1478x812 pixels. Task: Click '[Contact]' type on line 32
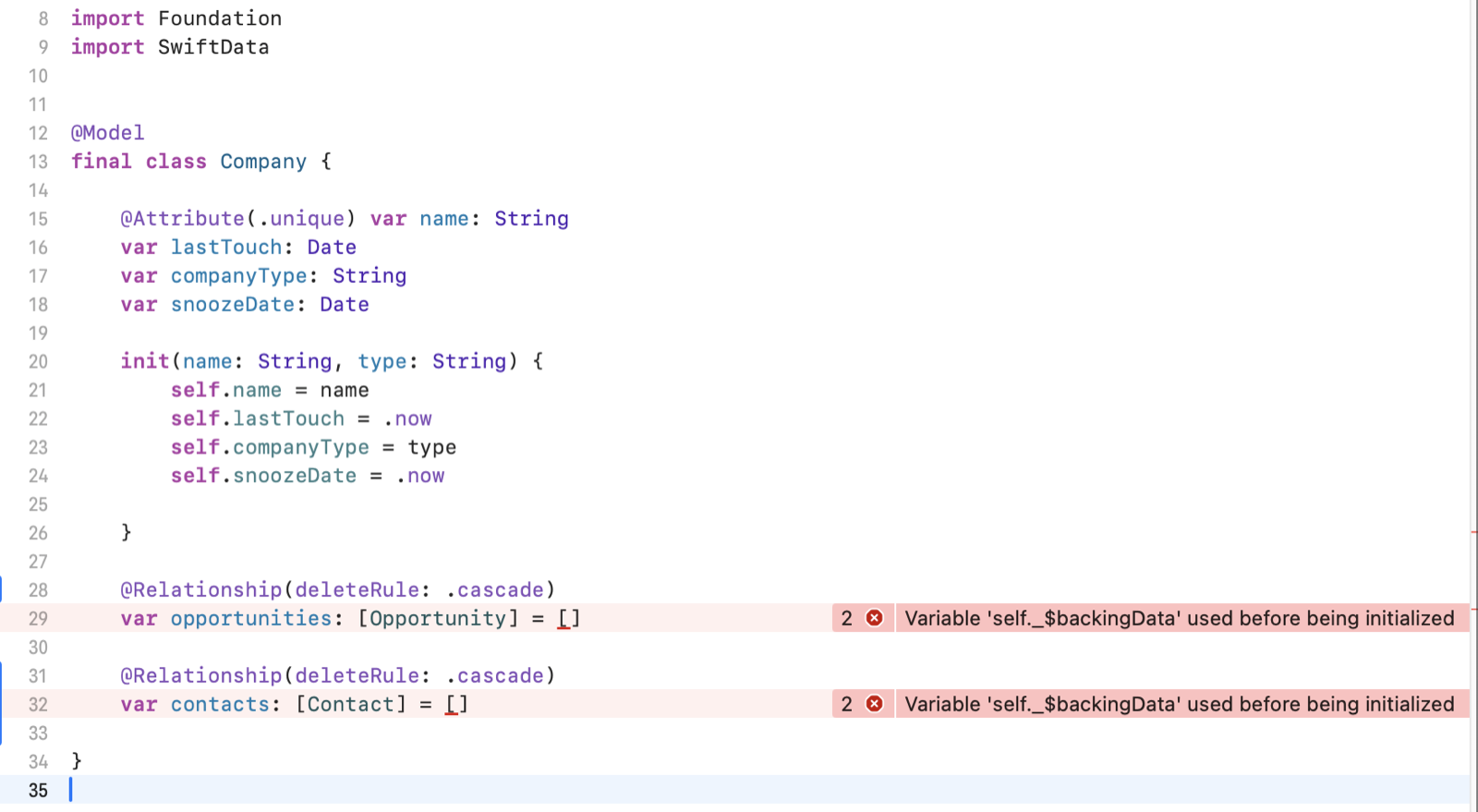[x=351, y=704]
